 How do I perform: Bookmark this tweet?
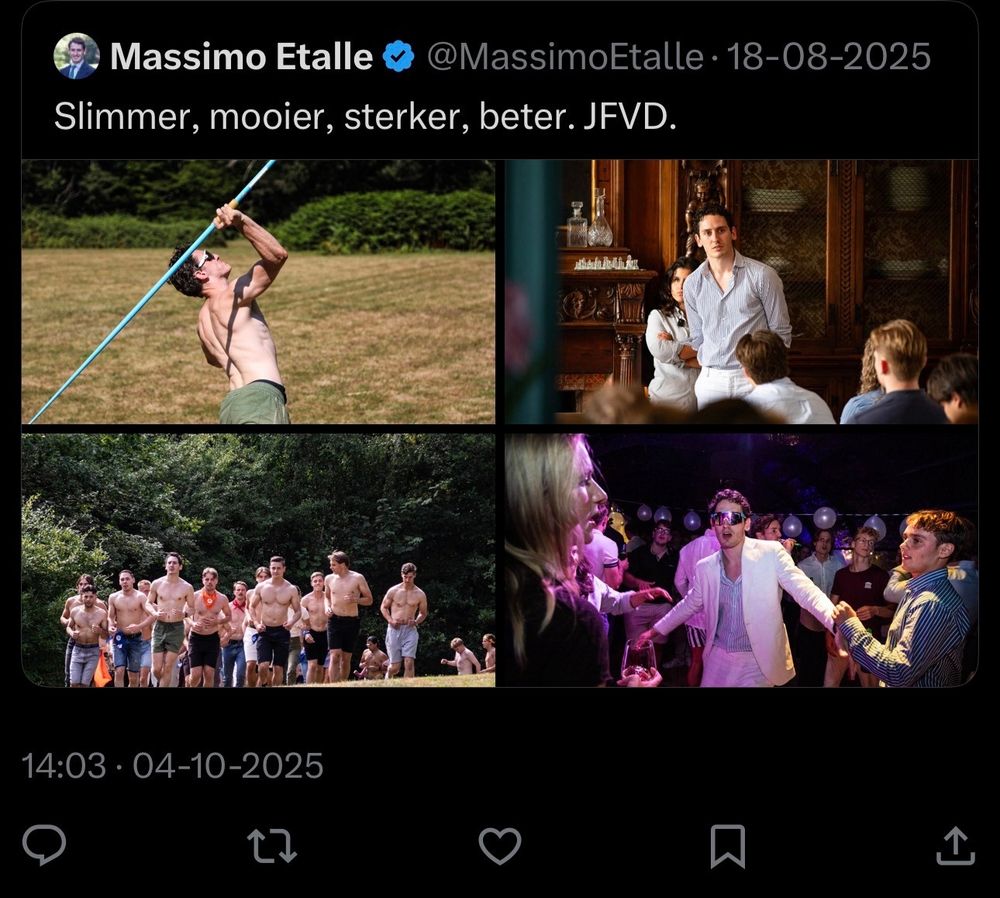(728, 846)
